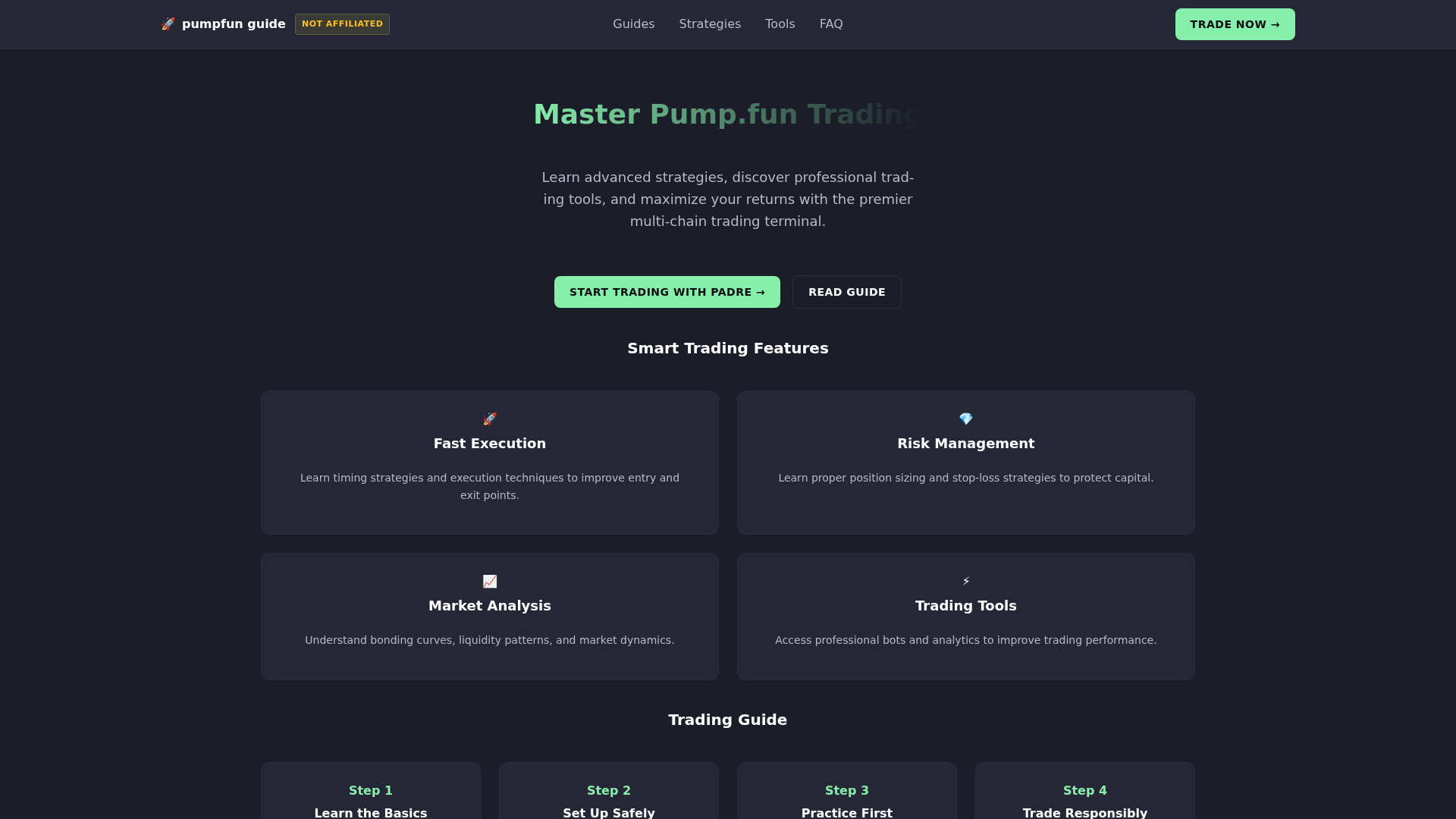Viewport: 1456px width, 819px height.
Task: Click the timing strategies description text
Action: 490,487
